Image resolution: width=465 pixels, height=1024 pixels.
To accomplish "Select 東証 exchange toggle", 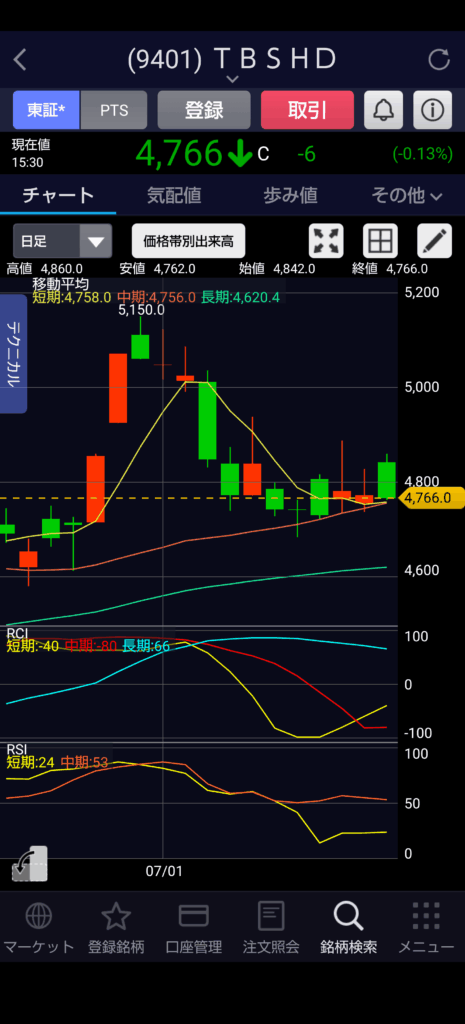I will [46, 110].
